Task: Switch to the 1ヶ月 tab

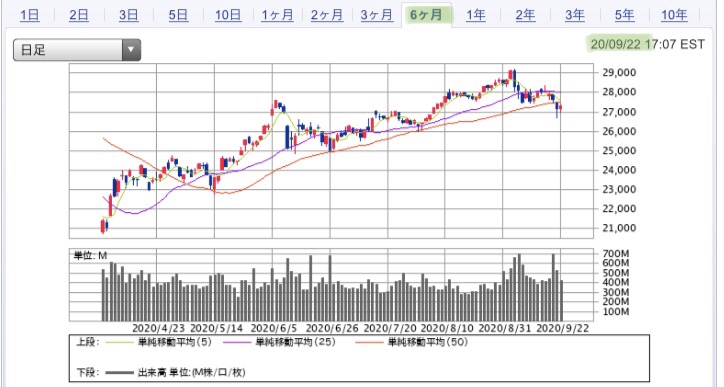Action: 278,15
